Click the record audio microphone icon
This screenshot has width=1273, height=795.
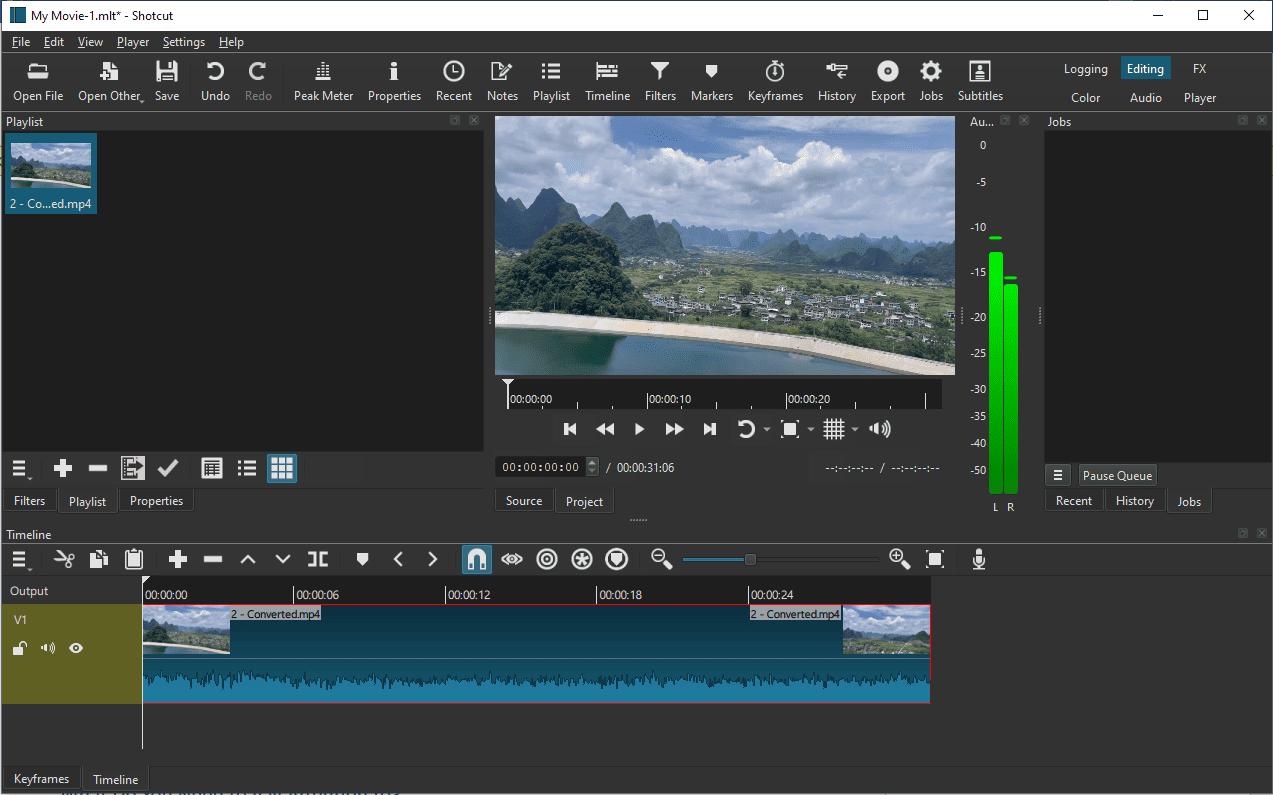click(979, 559)
